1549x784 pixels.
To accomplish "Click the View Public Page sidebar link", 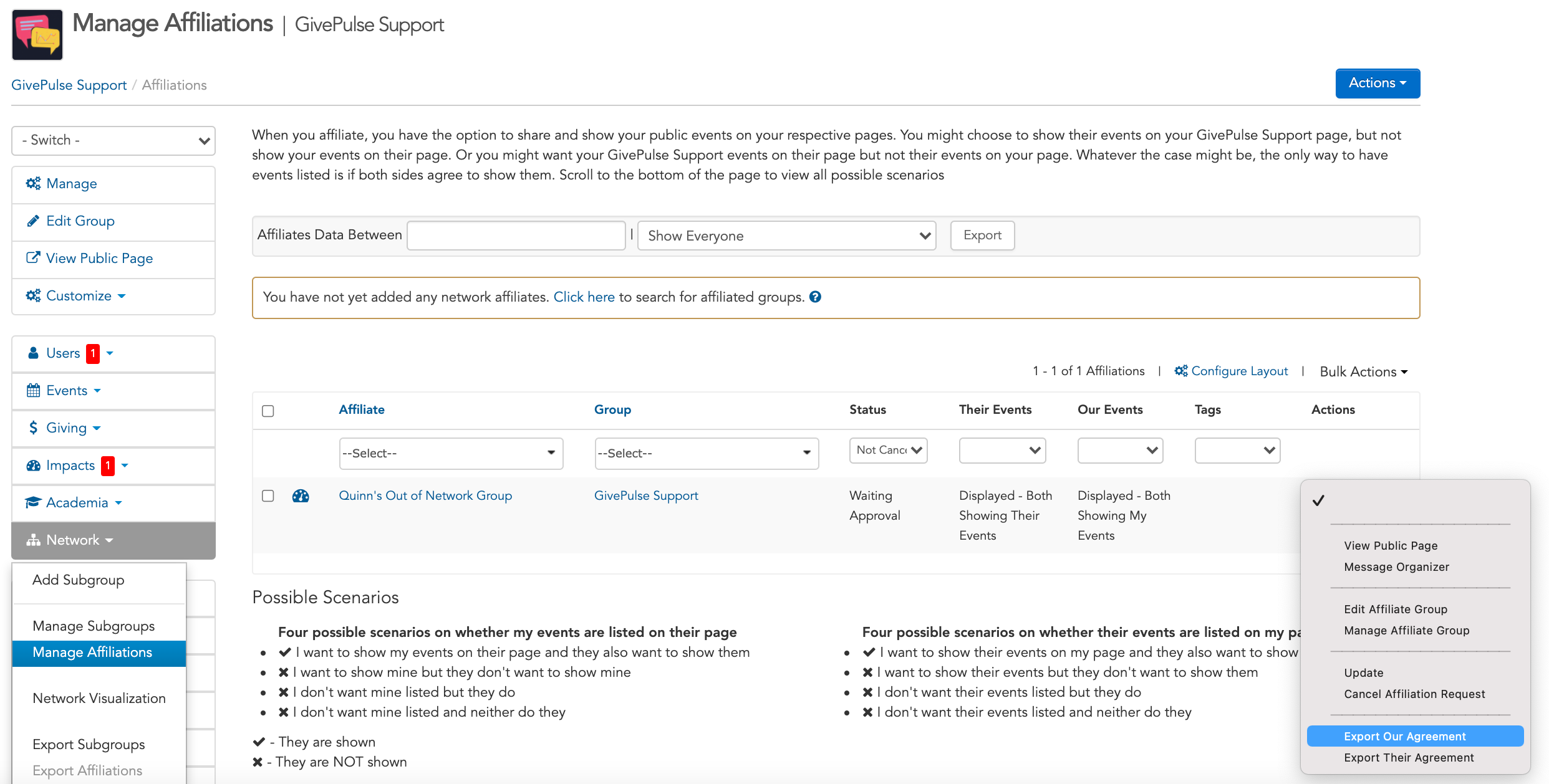I will 99,258.
